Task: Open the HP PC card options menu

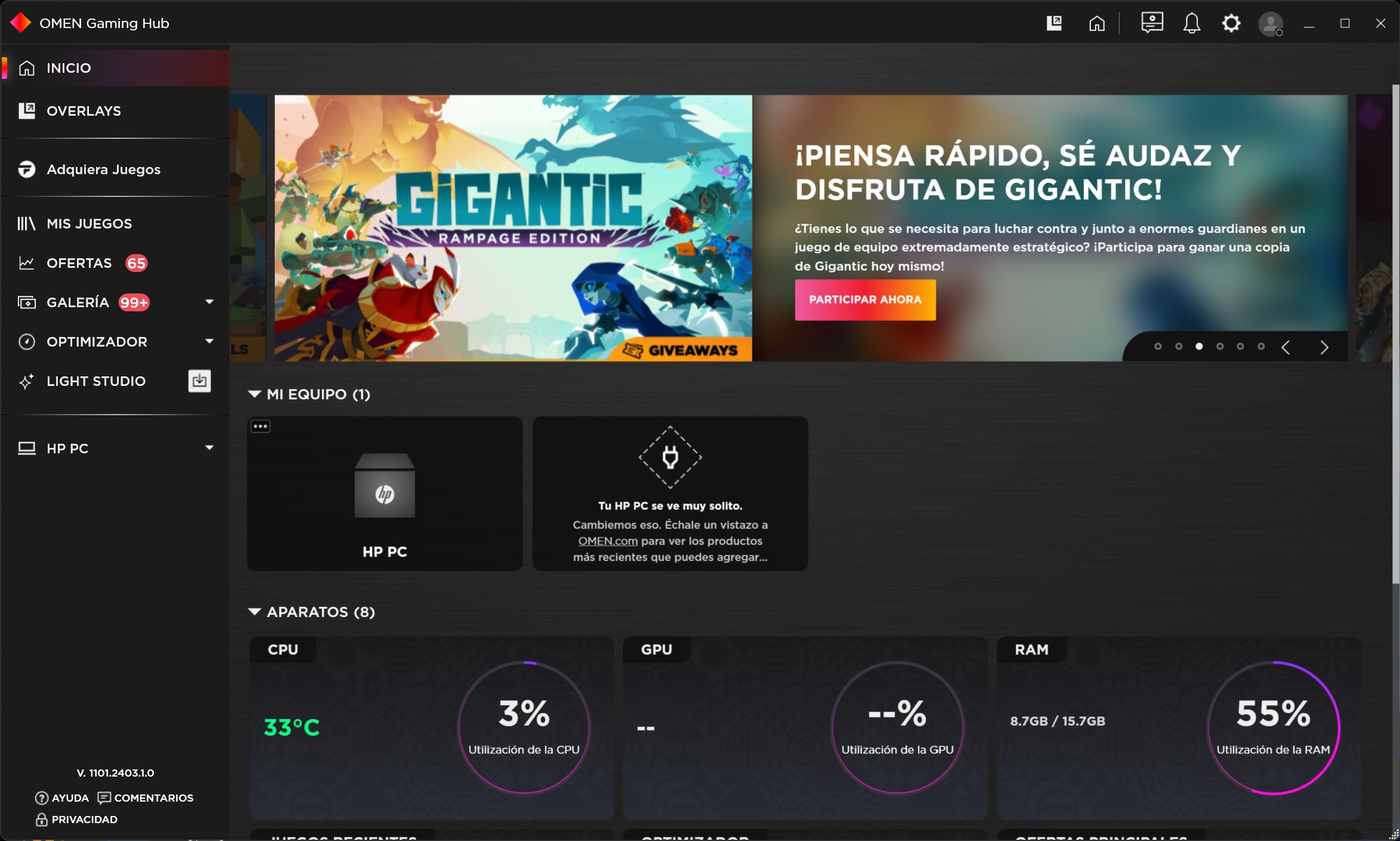Action: [x=260, y=426]
